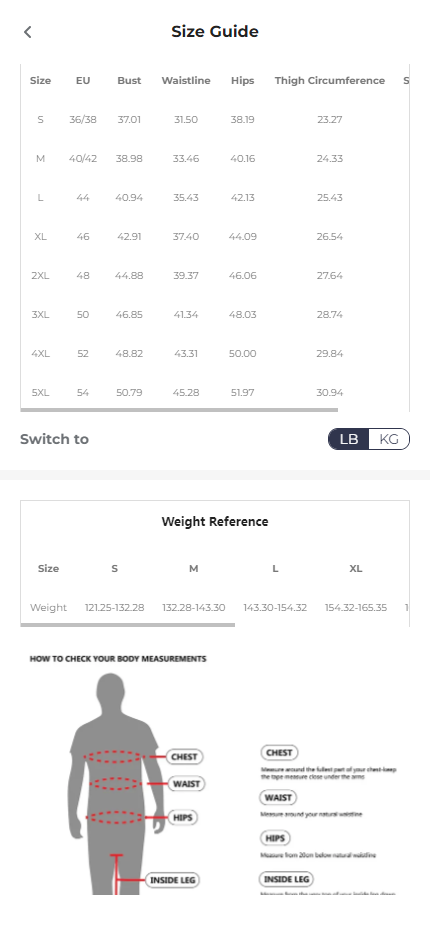
Task: Click the INSIDE LEG label on diagram
Action: coord(173,880)
